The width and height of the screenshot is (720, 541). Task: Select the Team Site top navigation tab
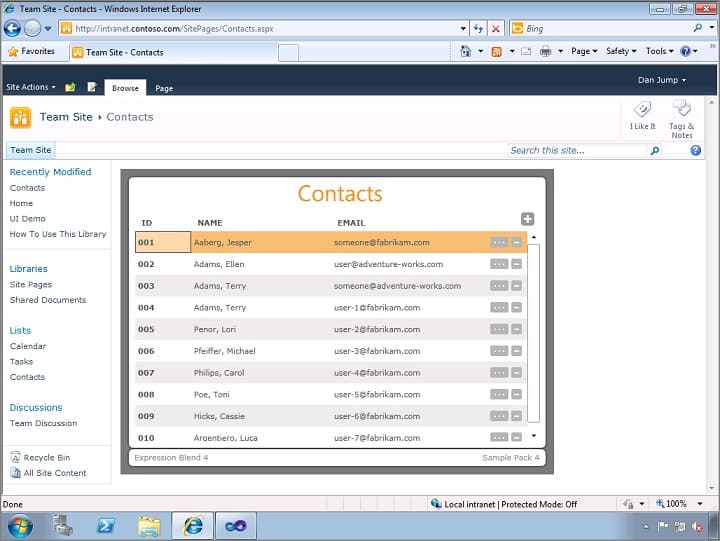[31, 150]
